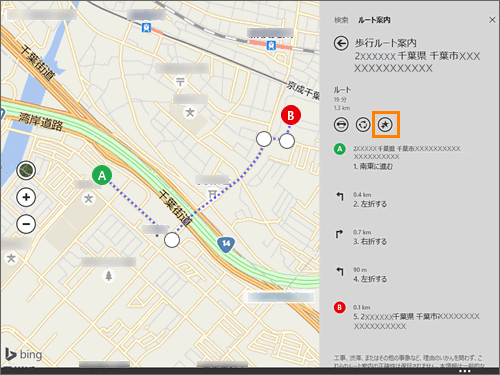Select the ルート案内 tab
Image resolution: width=500 pixels, height=375 pixels.
pyautogui.click(x=374, y=20)
